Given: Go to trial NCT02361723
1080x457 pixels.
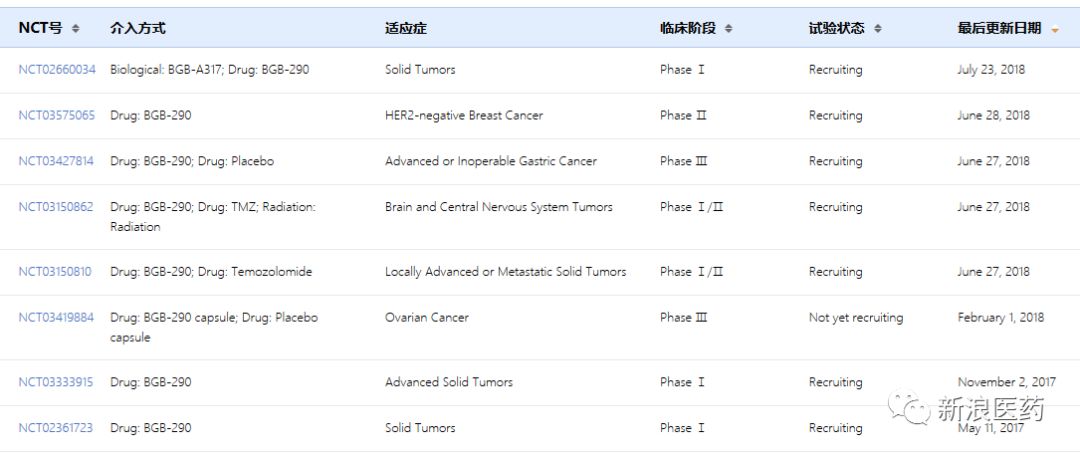Looking at the screenshot, I should (x=57, y=428).
